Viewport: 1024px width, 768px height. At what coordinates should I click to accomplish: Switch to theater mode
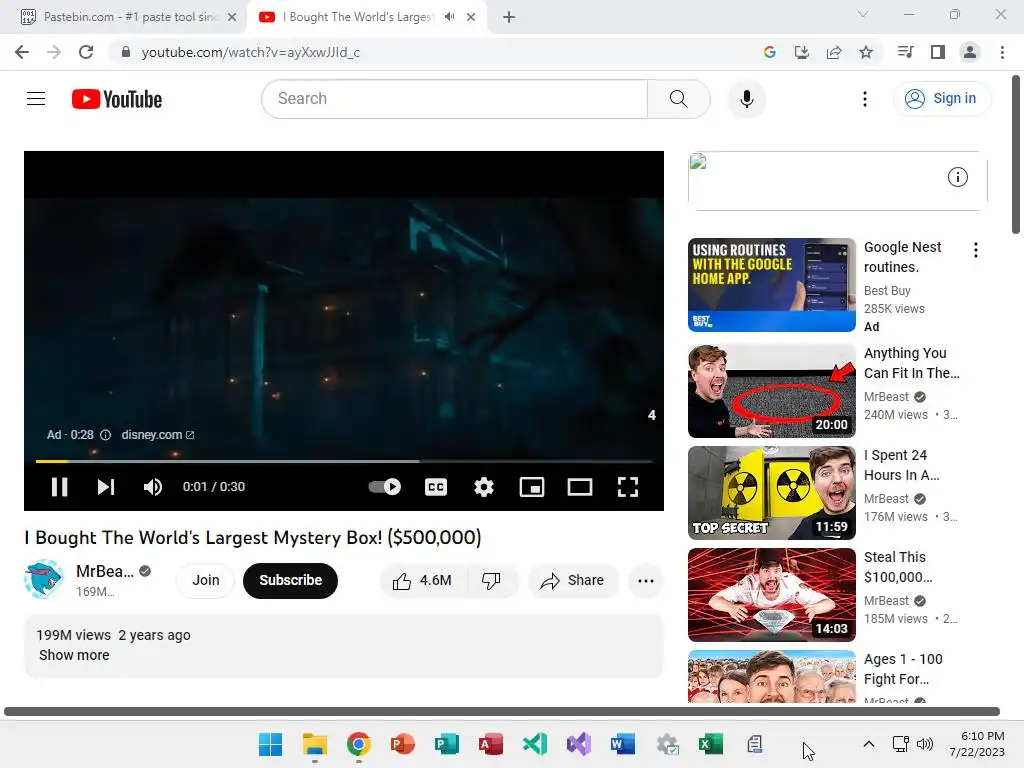click(580, 487)
